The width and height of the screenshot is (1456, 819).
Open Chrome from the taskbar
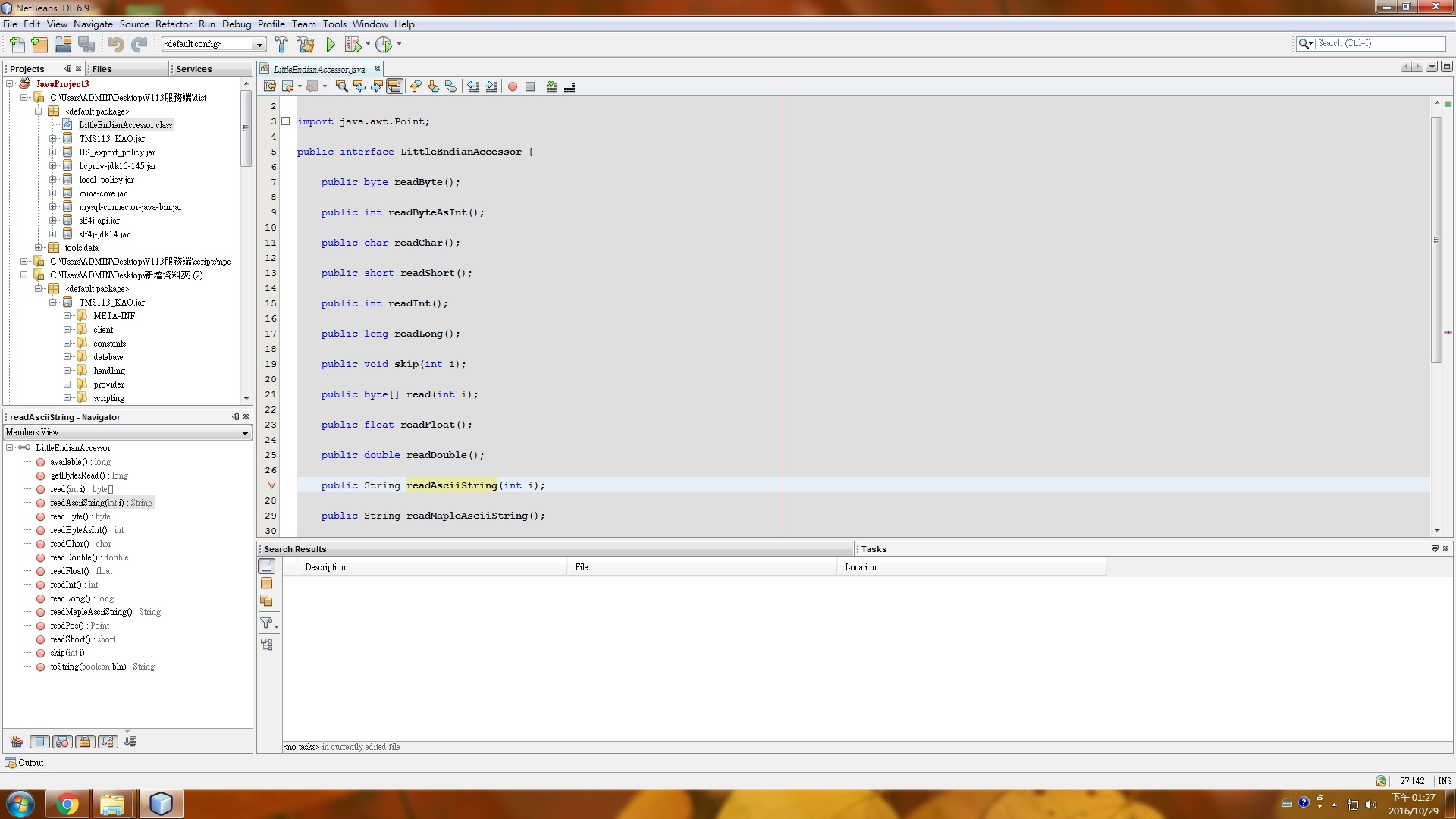click(67, 804)
